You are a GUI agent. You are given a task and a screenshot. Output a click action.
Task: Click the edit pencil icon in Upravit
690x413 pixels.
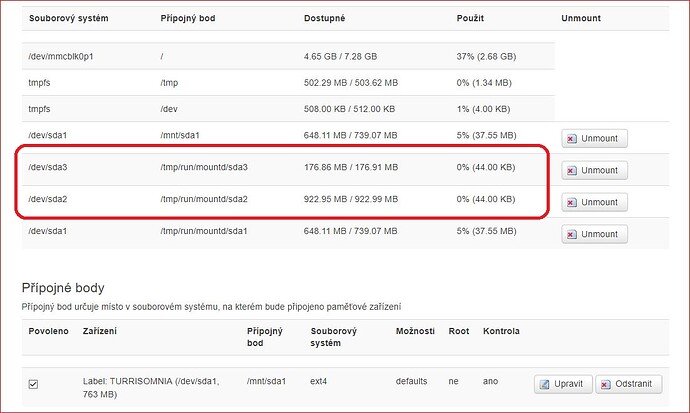click(544, 384)
